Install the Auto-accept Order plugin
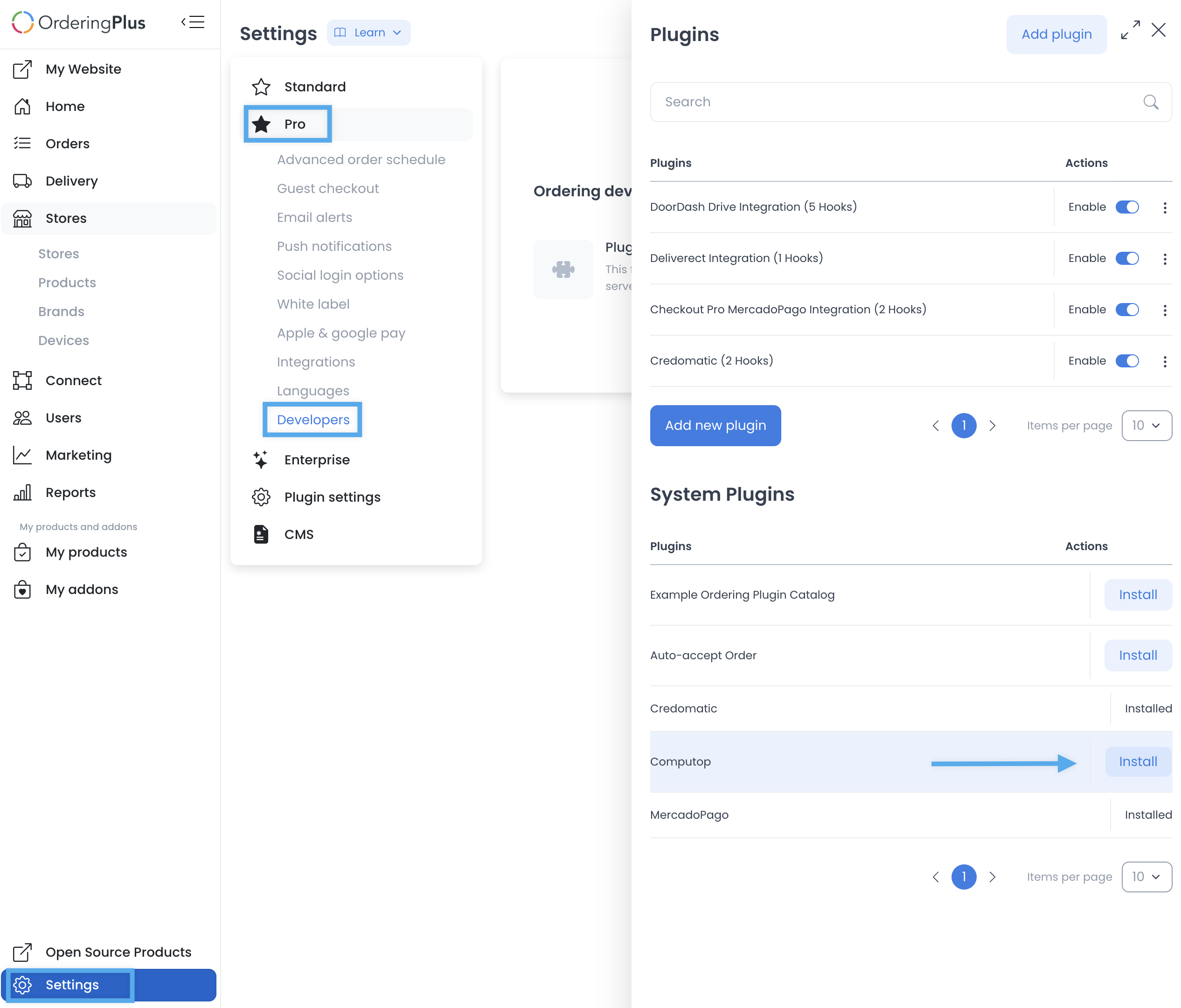 [x=1138, y=655]
